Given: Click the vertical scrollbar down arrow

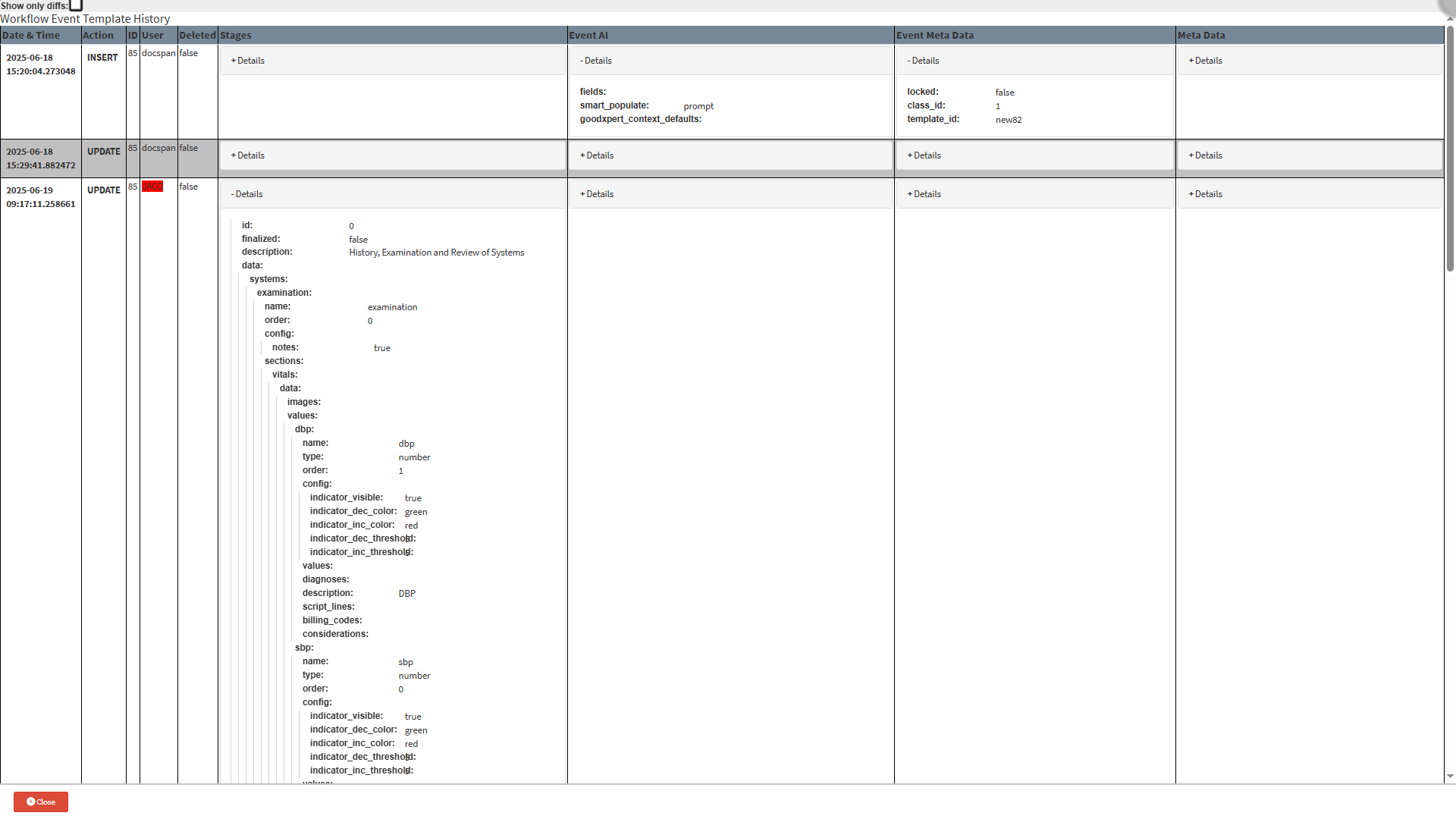Looking at the screenshot, I should [x=1450, y=776].
